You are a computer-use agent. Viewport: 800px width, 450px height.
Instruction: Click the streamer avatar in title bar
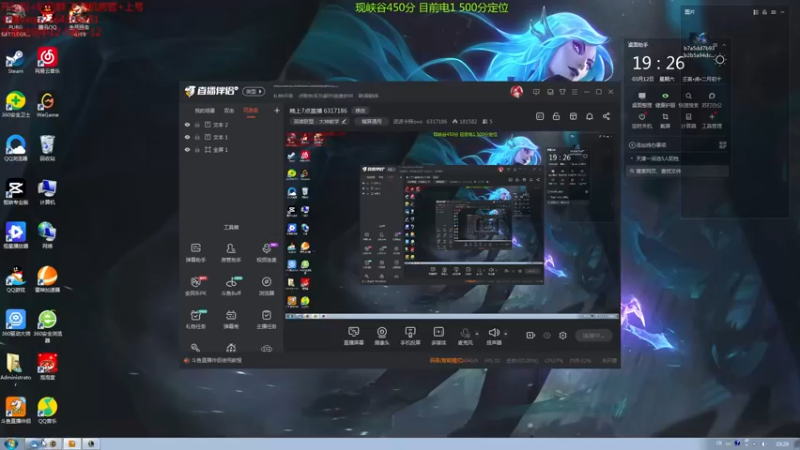[x=516, y=92]
